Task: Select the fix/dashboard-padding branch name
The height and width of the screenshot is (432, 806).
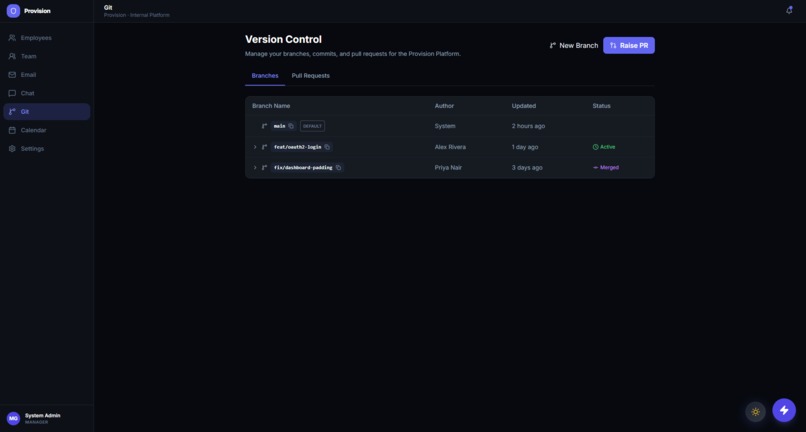Action: [x=303, y=168]
